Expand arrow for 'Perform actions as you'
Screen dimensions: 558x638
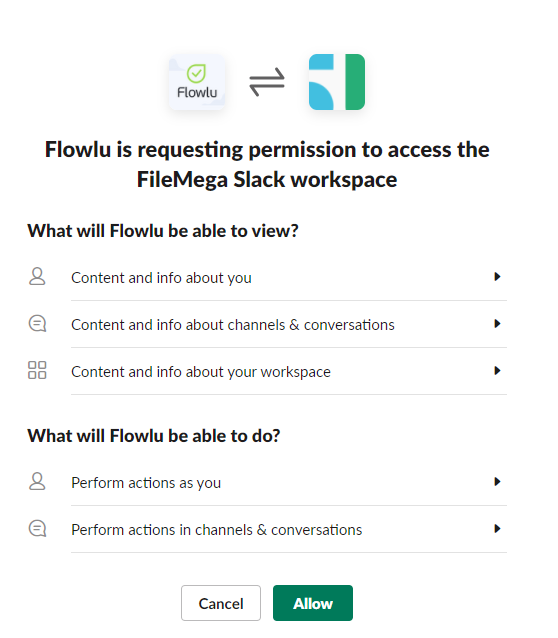coord(497,482)
